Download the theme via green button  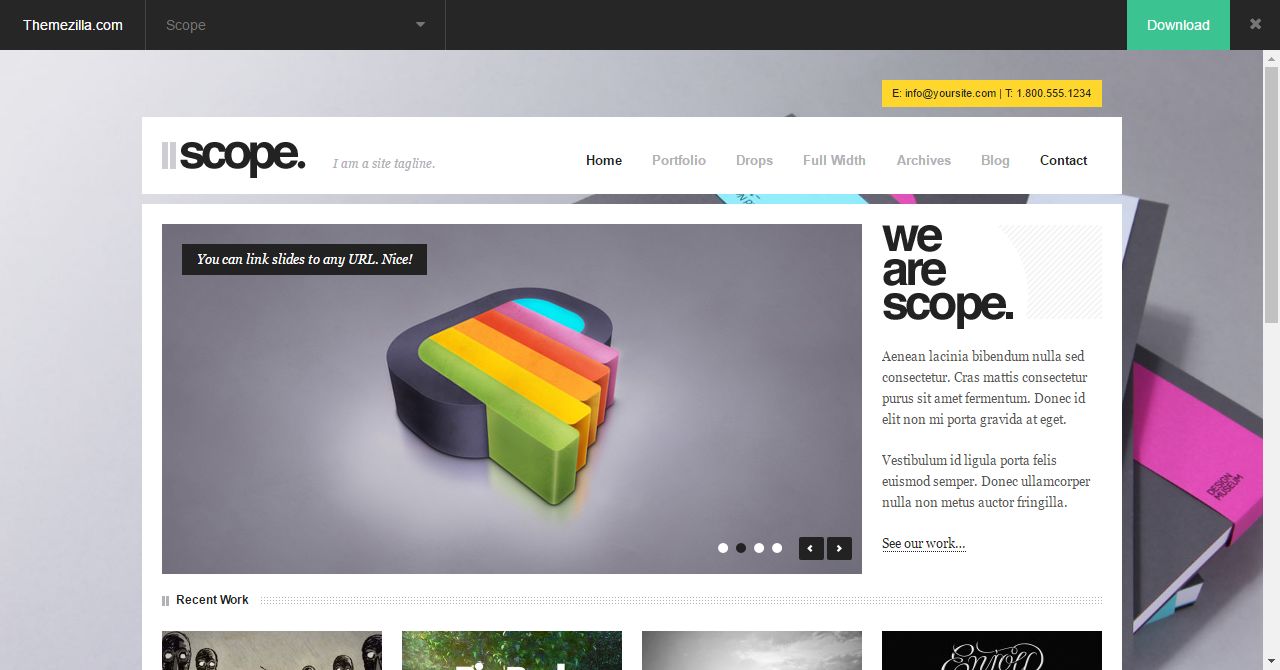tap(1178, 25)
